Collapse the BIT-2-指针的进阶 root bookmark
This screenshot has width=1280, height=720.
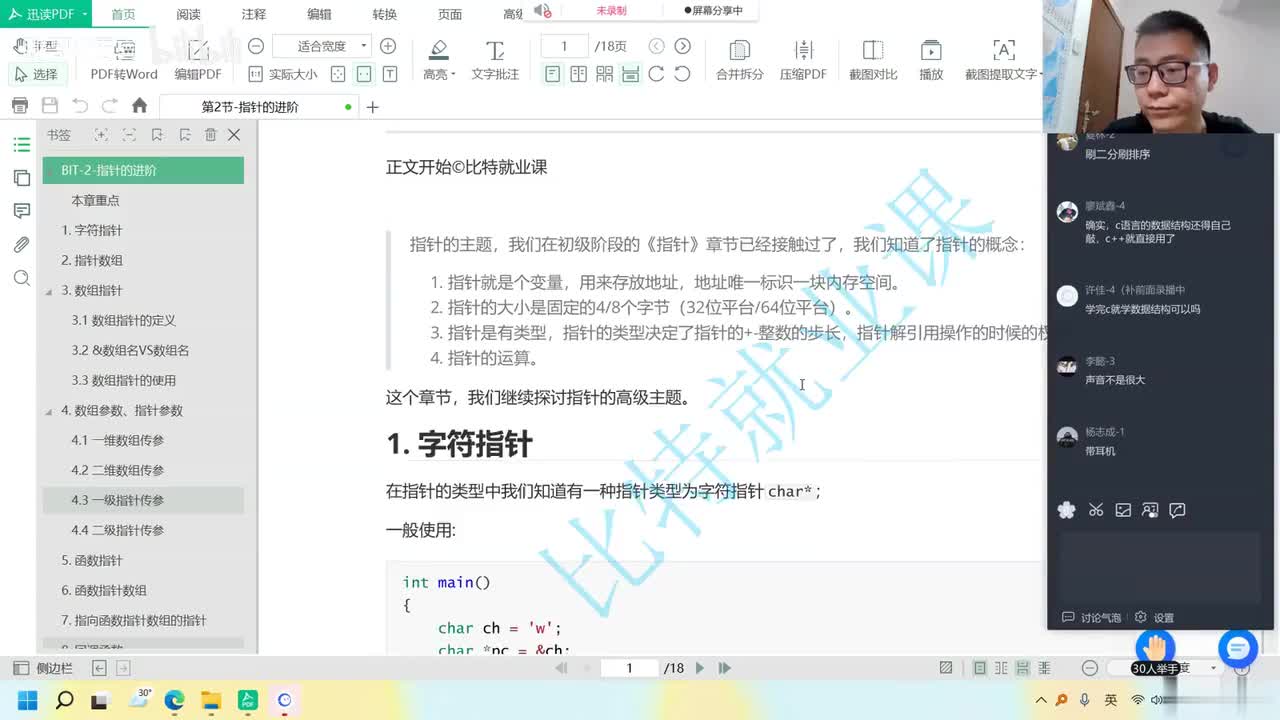(x=49, y=171)
